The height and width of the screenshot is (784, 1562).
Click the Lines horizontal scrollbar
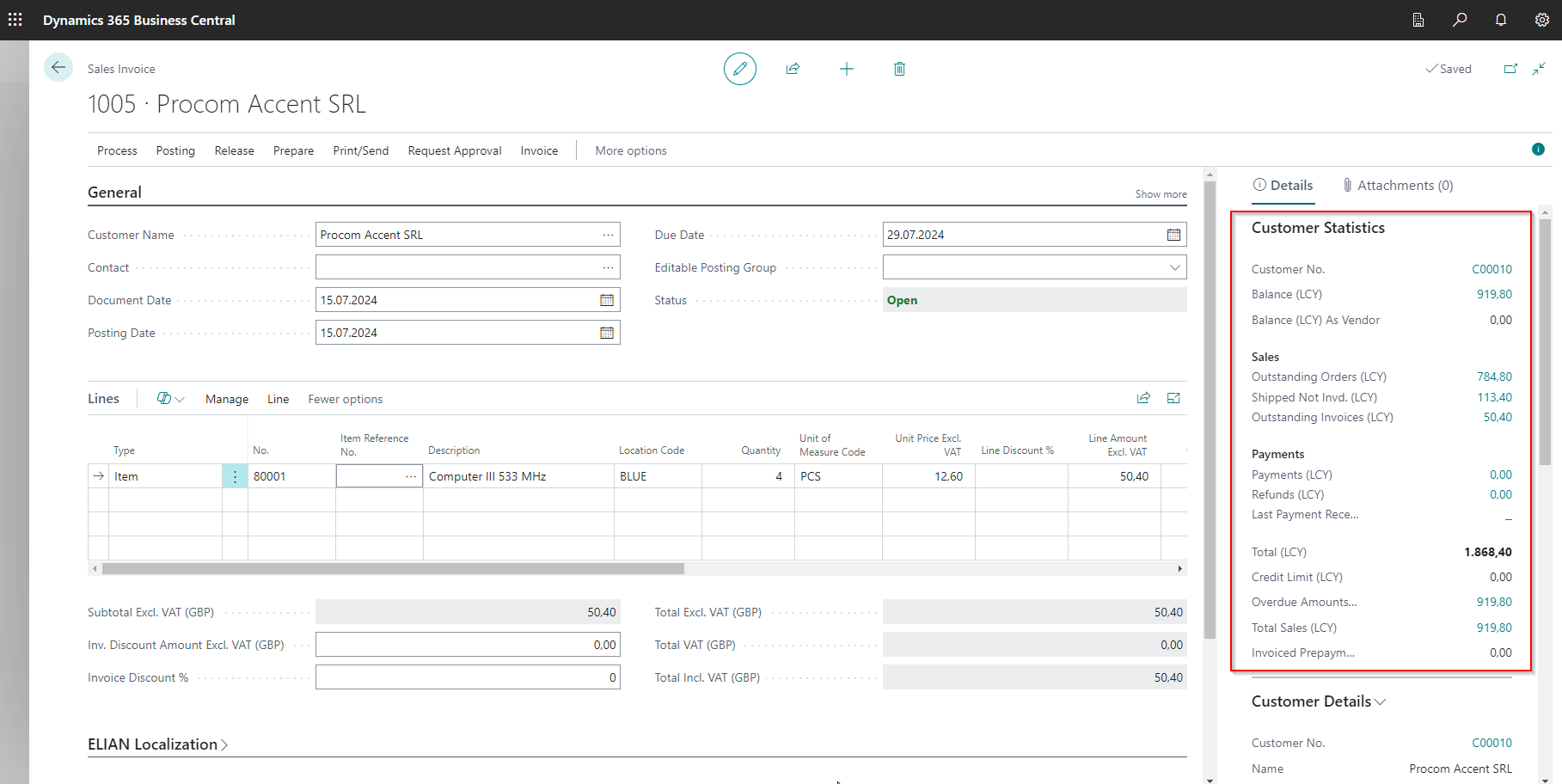click(393, 568)
